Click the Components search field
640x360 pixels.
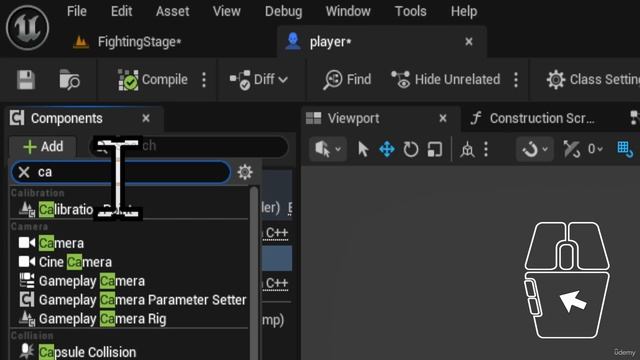click(189, 146)
